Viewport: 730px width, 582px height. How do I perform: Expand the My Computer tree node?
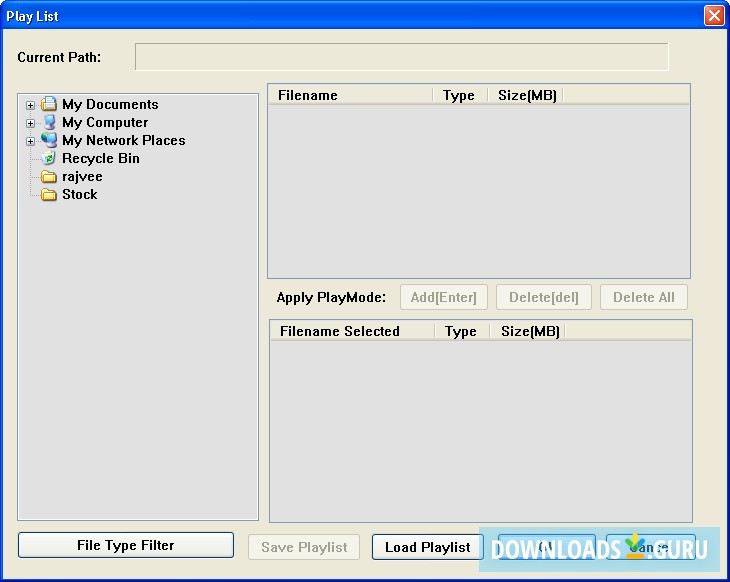pos(30,123)
